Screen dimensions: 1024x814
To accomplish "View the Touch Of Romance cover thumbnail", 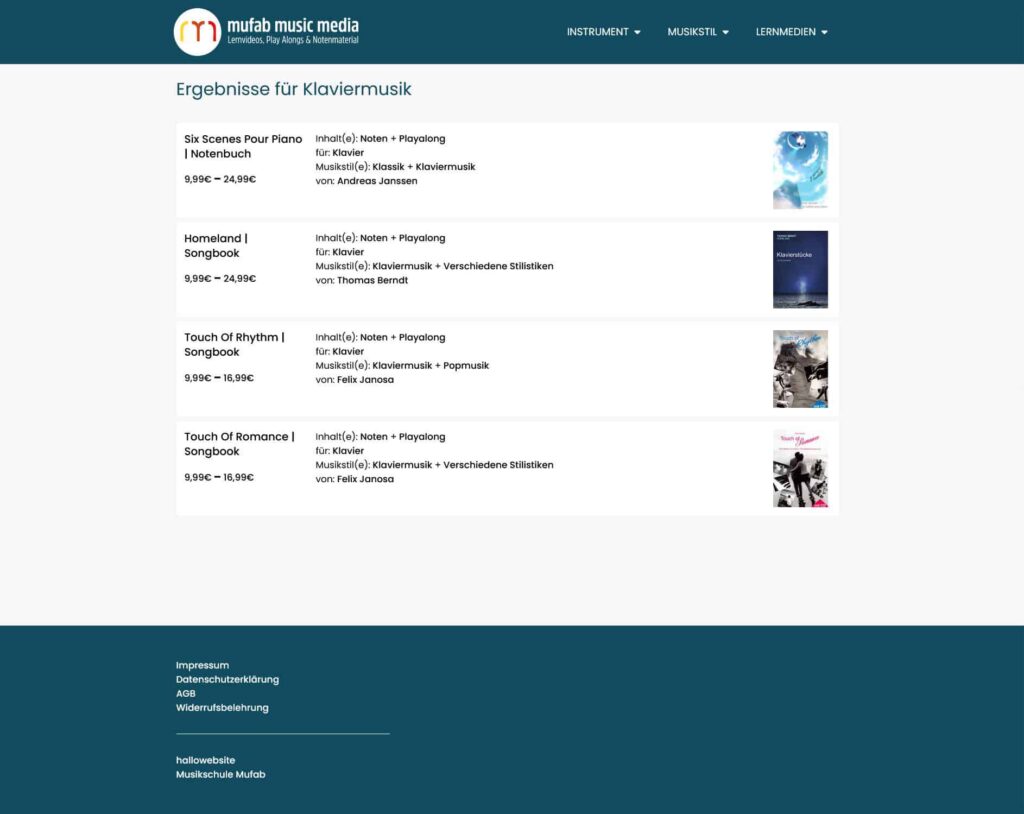I will [800, 468].
